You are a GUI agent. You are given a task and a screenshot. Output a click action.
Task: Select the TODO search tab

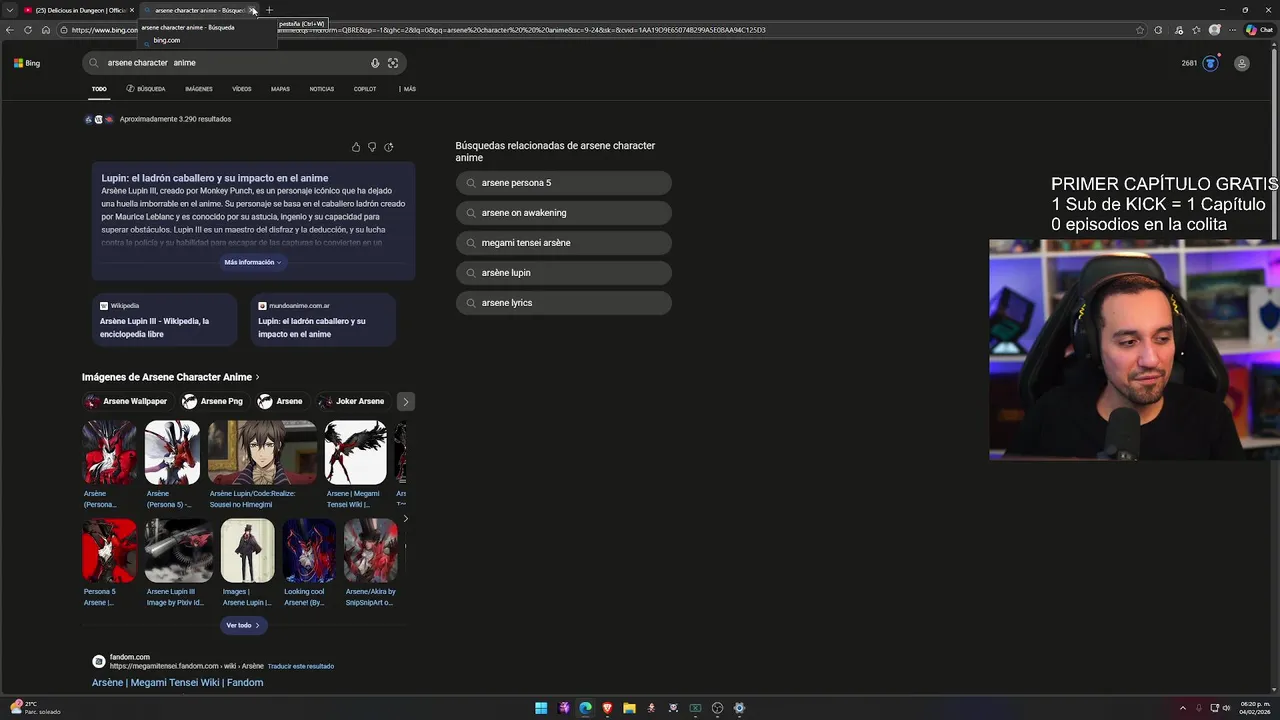pos(99,89)
